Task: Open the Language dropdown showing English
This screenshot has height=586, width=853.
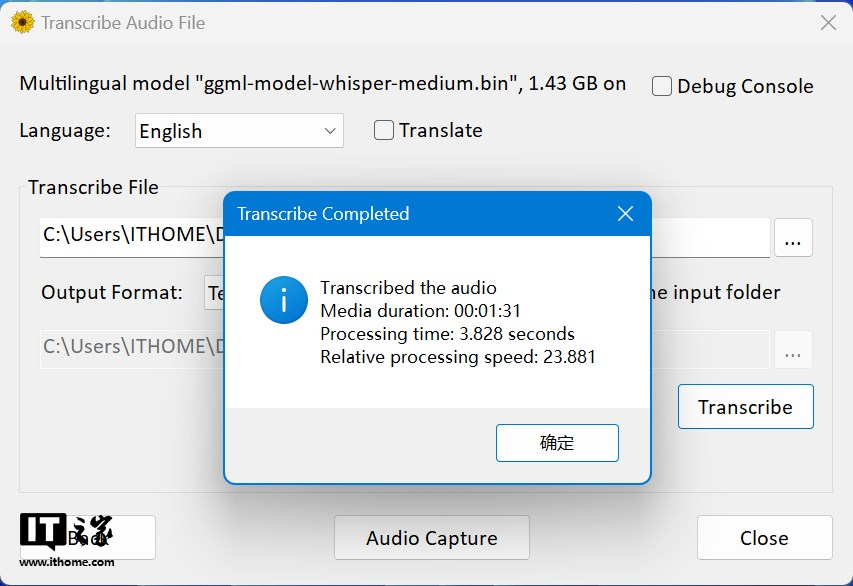Action: pyautogui.click(x=239, y=131)
